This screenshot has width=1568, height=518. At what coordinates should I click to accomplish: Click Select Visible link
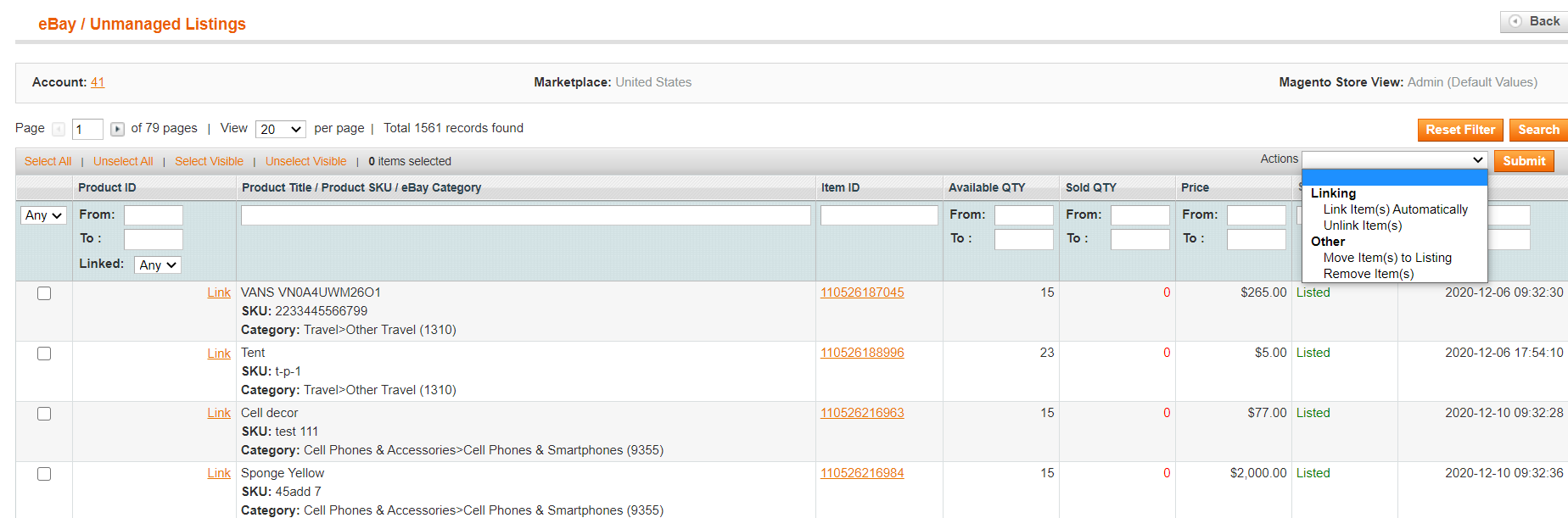[x=209, y=161]
